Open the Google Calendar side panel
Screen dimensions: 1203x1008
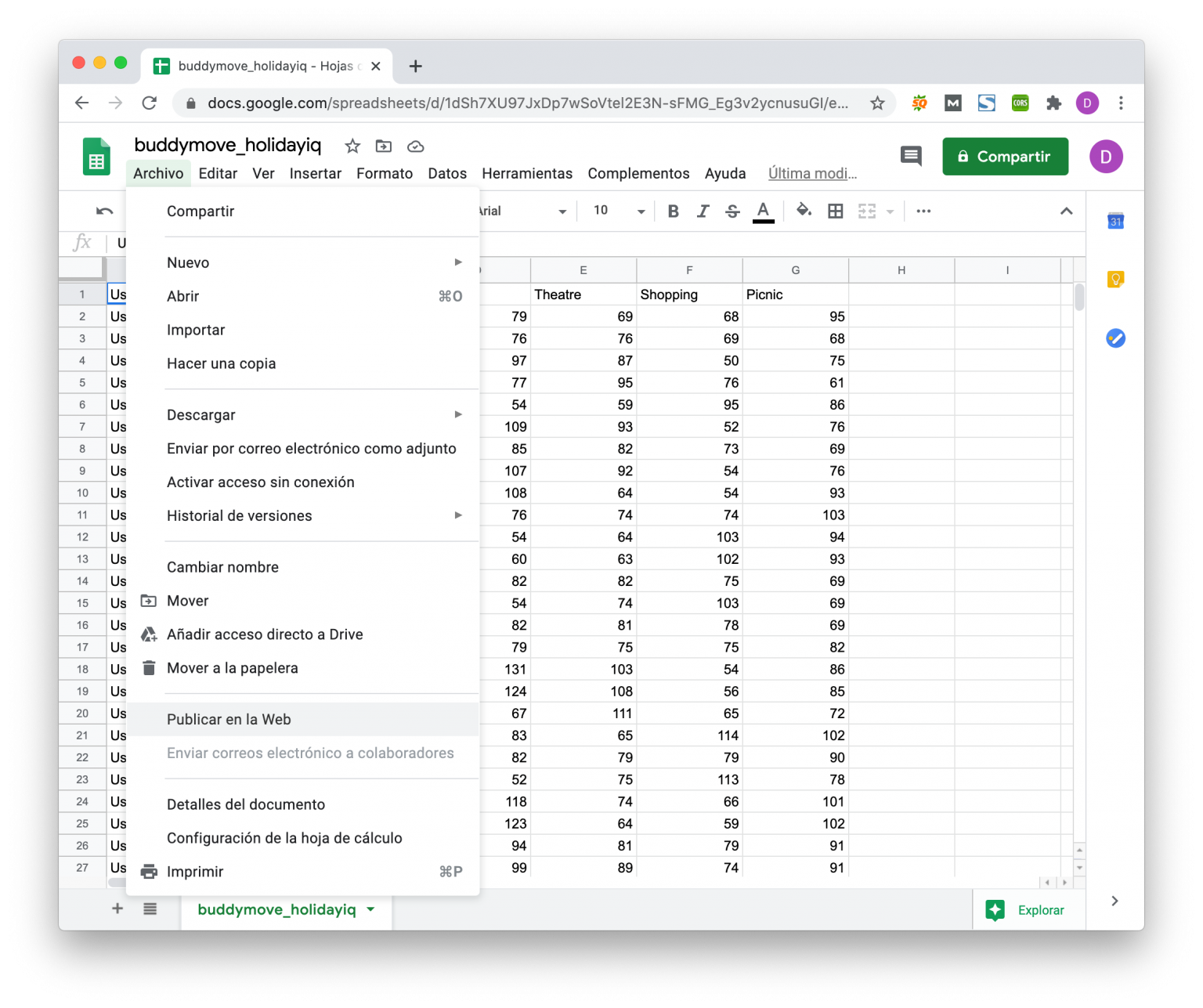1115,221
